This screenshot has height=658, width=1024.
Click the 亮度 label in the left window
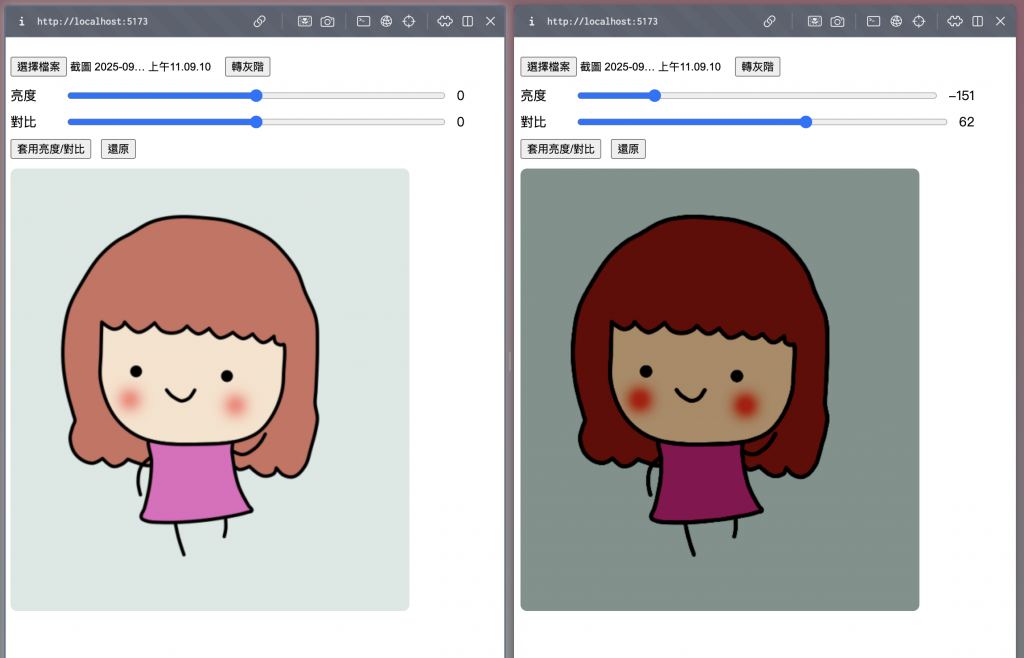pyautogui.click(x=24, y=96)
